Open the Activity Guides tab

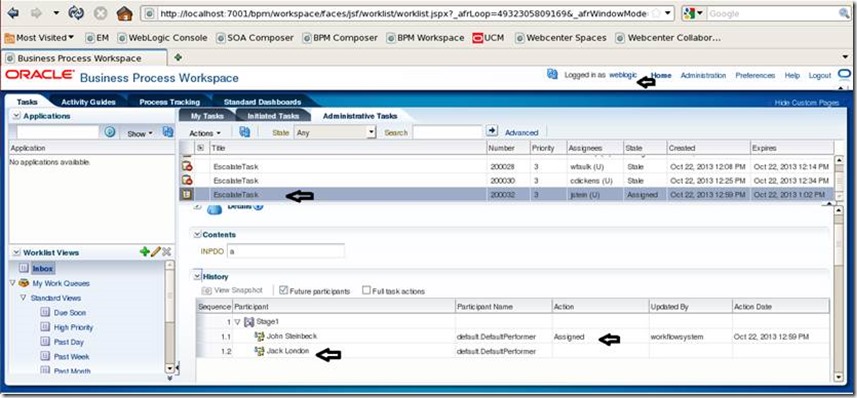[x=89, y=102]
